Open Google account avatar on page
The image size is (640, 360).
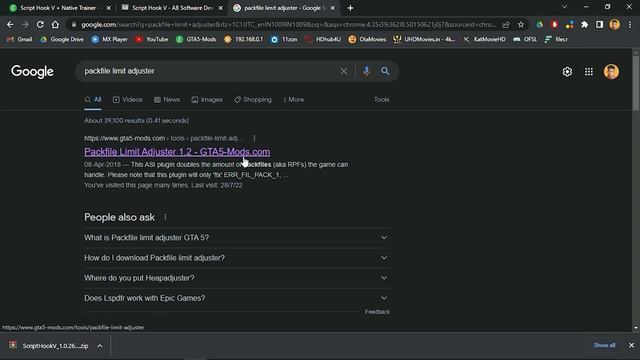(x=611, y=72)
